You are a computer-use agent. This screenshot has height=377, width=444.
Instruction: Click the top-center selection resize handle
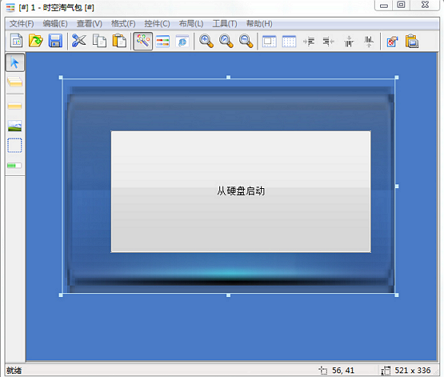tap(228, 77)
